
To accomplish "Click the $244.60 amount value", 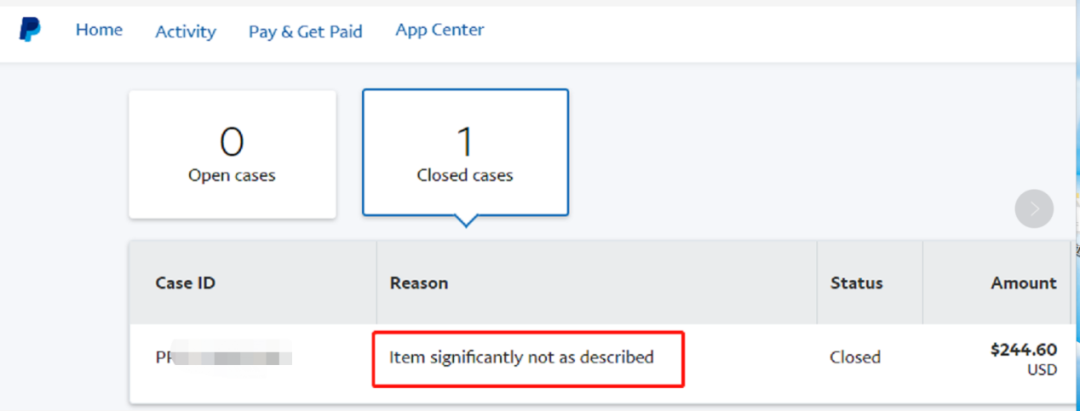I will (x=1023, y=349).
